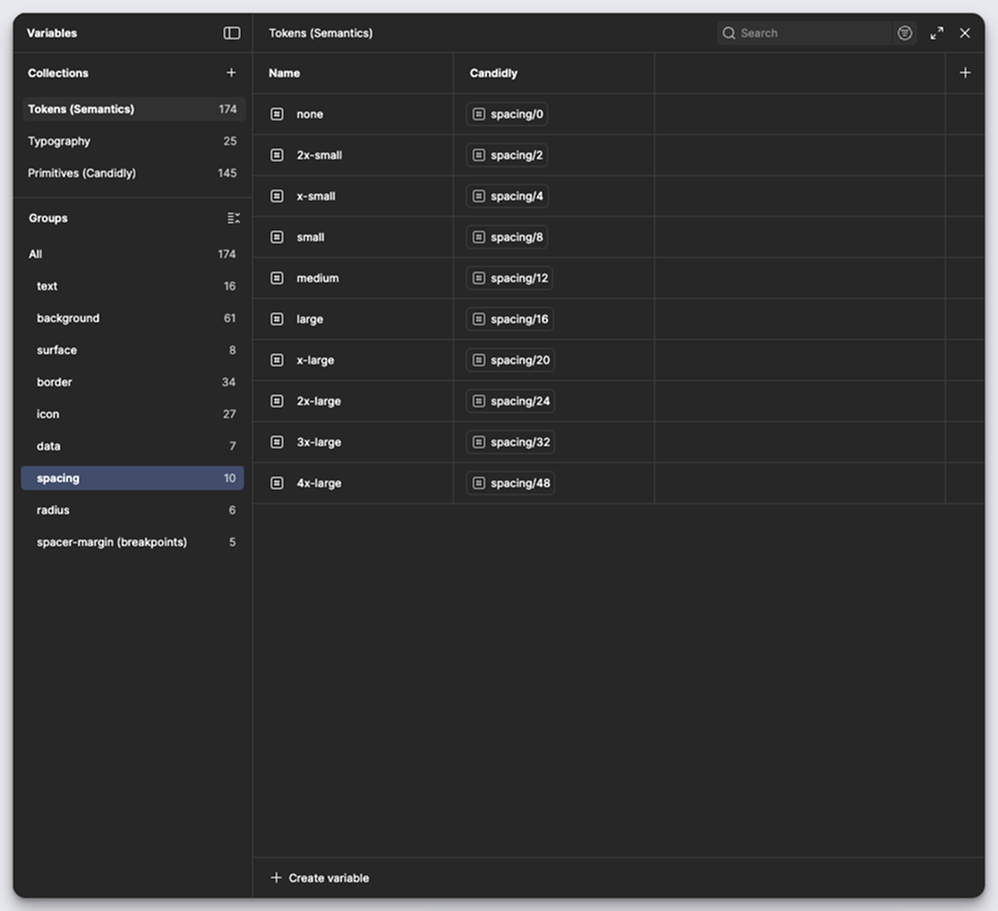This screenshot has height=911, width=998.
Task: Open sort options in the Groups header
Action: (x=233, y=218)
